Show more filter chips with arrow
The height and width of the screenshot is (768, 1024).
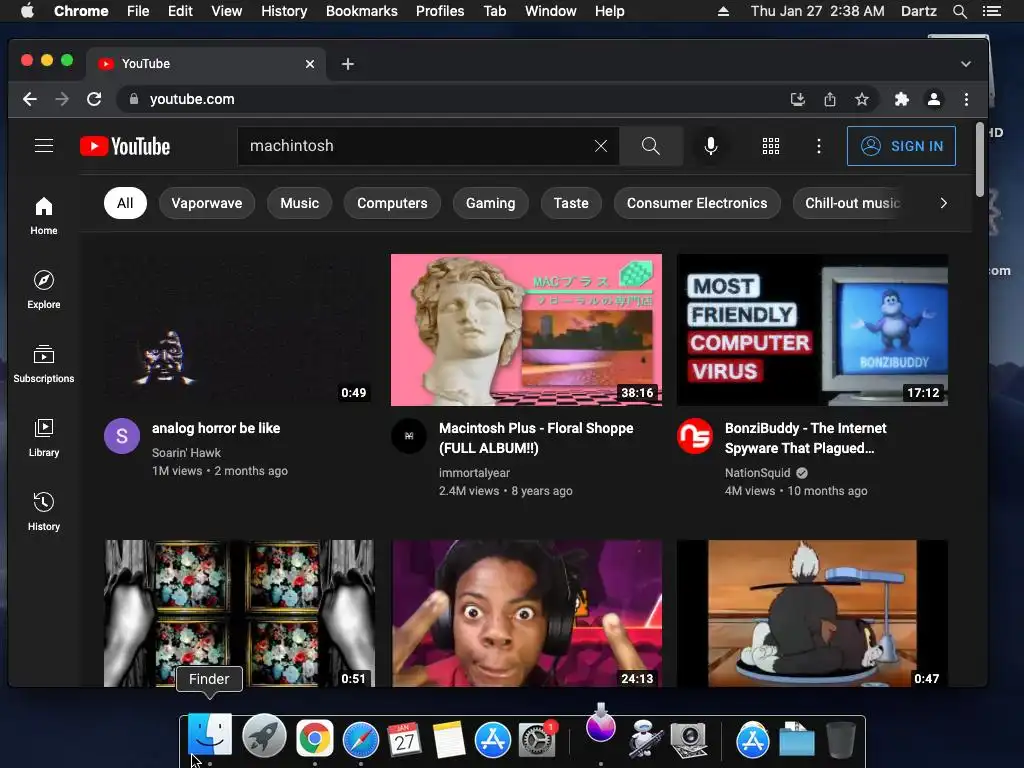tap(943, 203)
